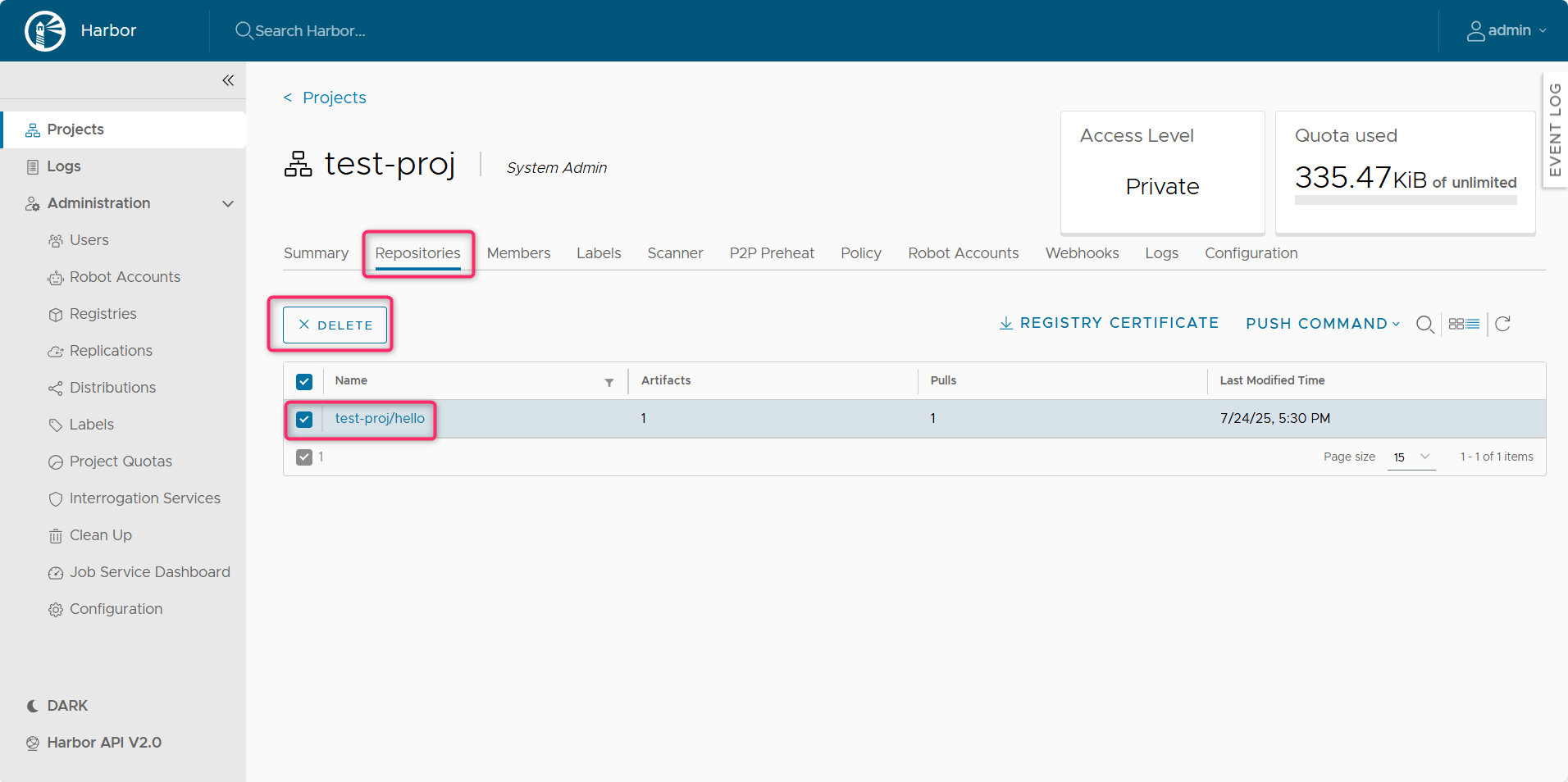The width and height of the screenshot is (1568, 782).
Task: Switch to the Summary tab
Action: [317, 253]
